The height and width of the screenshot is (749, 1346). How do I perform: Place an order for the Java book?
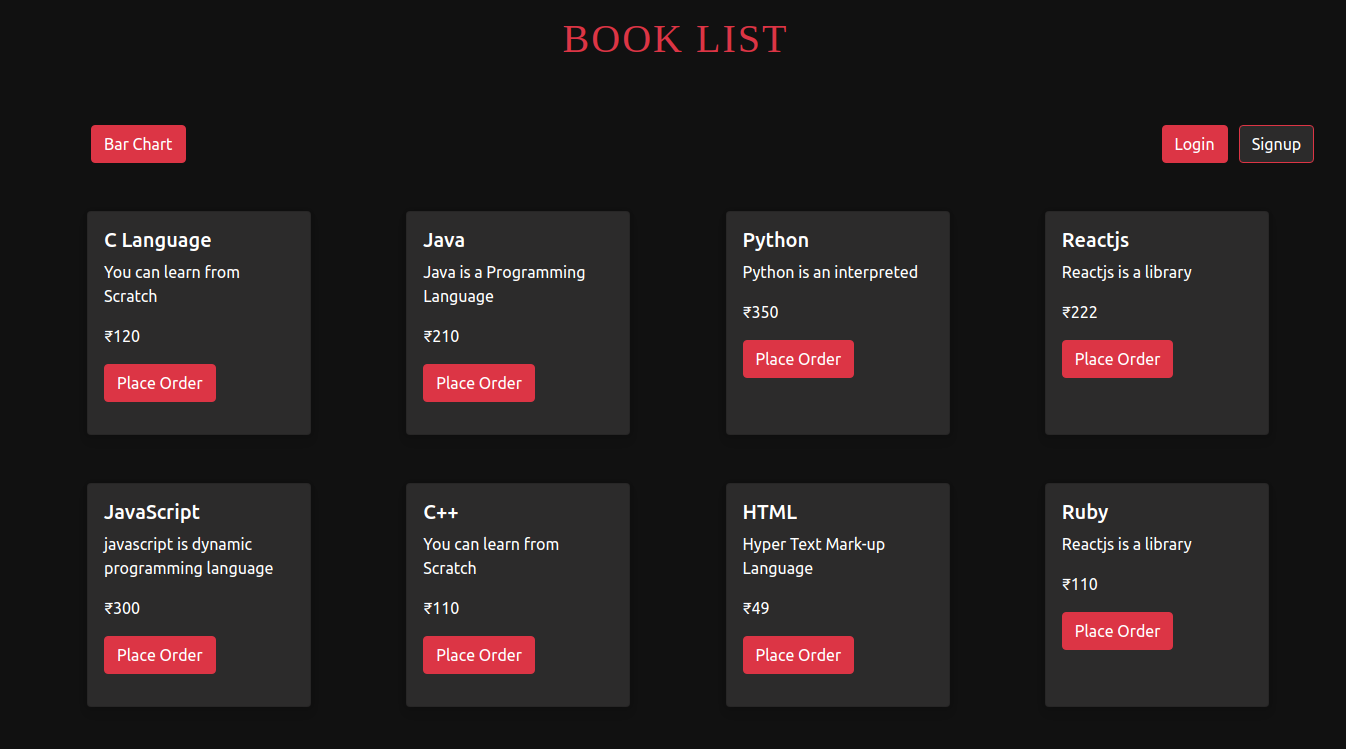tap(478, 382)
